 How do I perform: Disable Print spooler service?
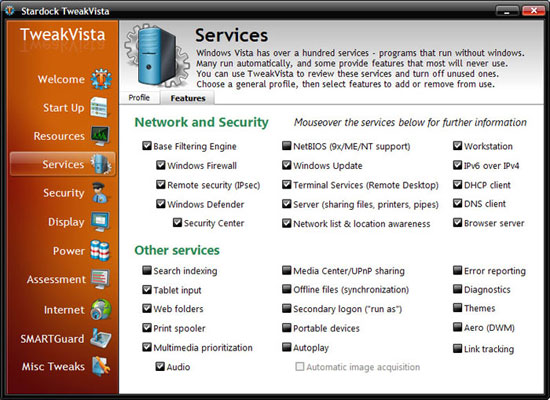coord(147,328)
